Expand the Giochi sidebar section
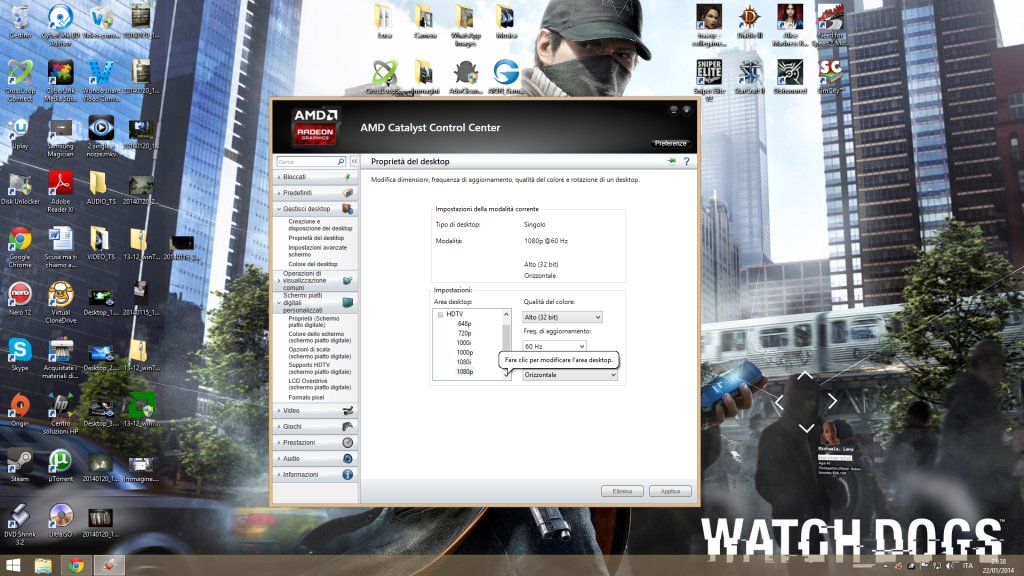 point(315,426)
